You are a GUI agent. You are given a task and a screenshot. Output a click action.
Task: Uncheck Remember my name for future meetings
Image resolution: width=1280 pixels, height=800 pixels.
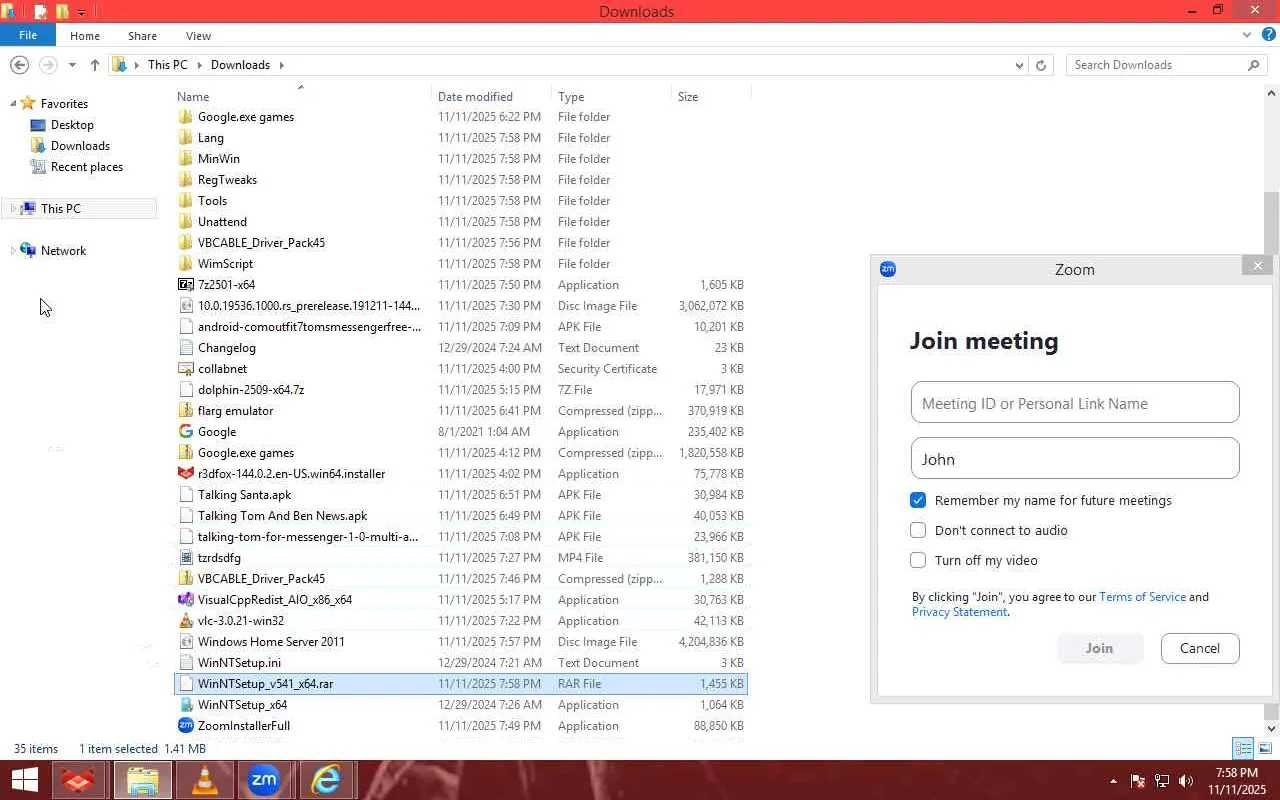[x=918, y=500]
